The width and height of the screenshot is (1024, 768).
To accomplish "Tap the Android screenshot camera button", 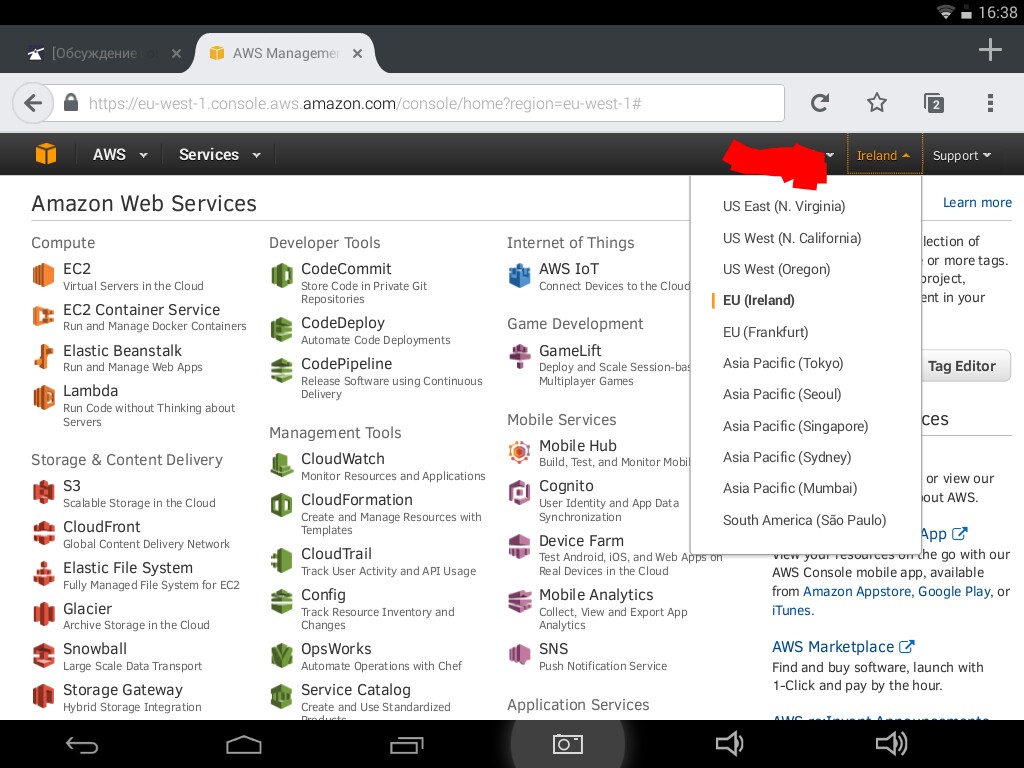I will coord(567,744).
